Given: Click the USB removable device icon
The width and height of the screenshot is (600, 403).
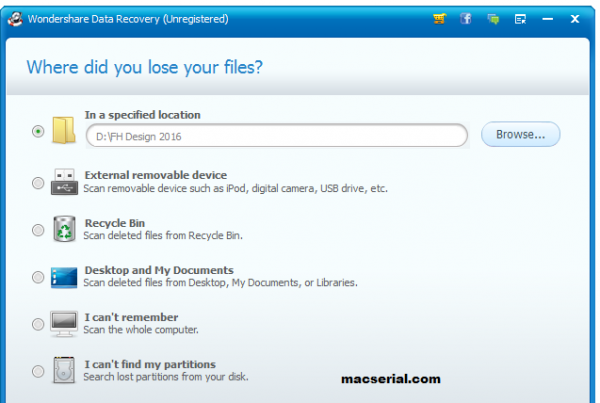Looking at the screenshot, I should point(64,182).
